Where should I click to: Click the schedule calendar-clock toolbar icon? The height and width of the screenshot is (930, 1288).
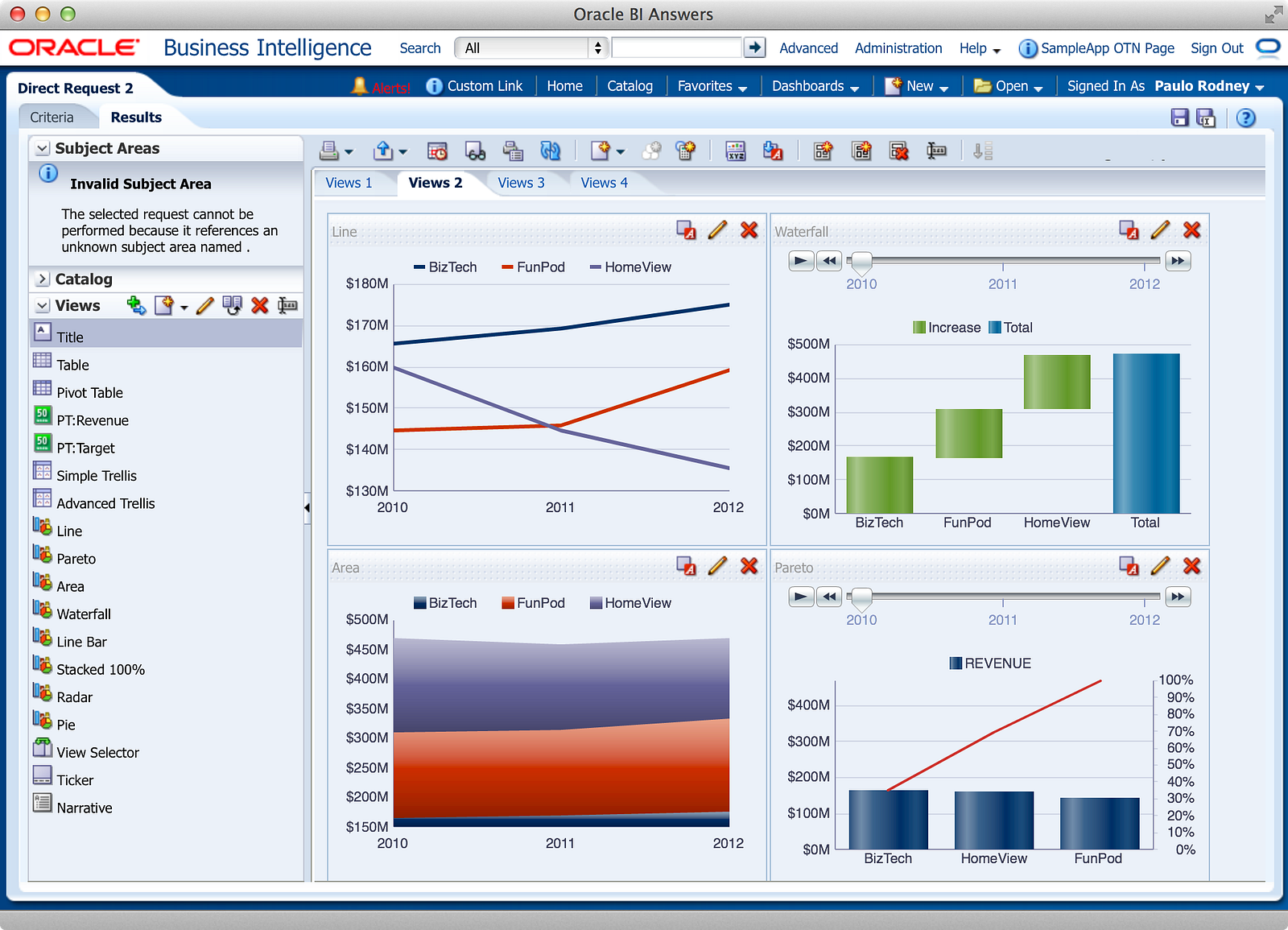[437, 151]
